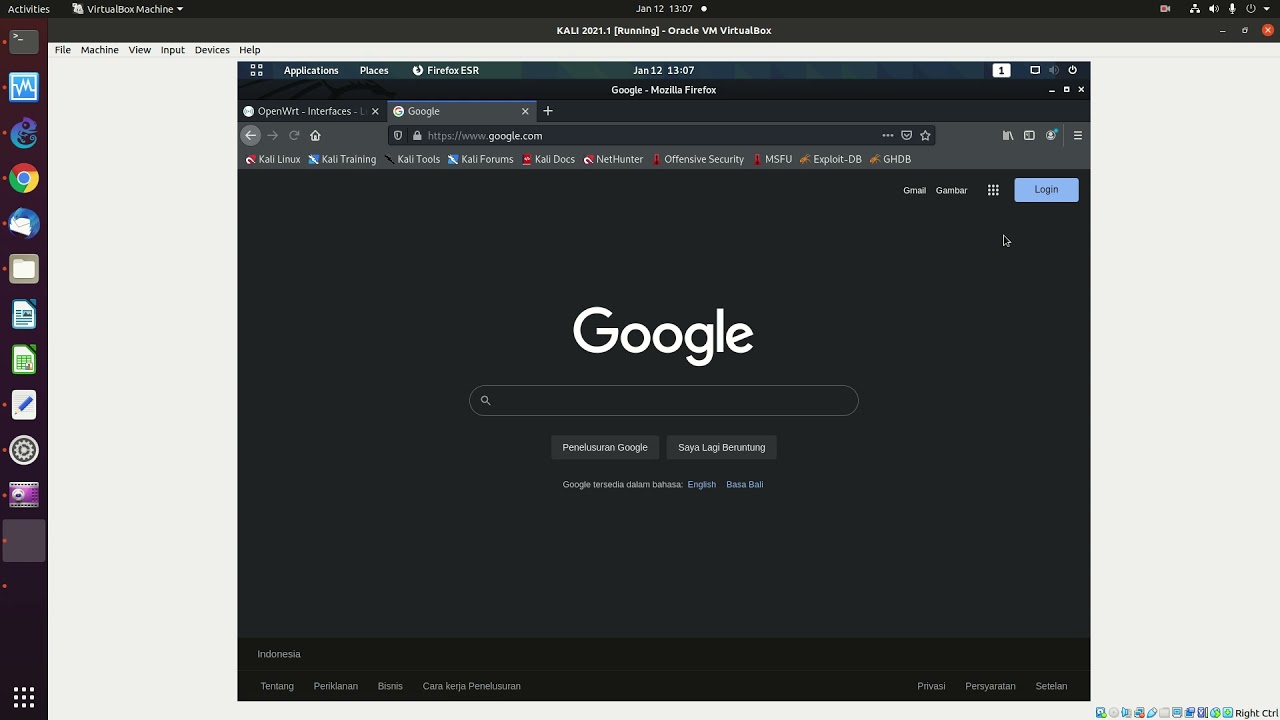
Task: Open Thunderbird mail from dock
Action: [x=24, y=224]
